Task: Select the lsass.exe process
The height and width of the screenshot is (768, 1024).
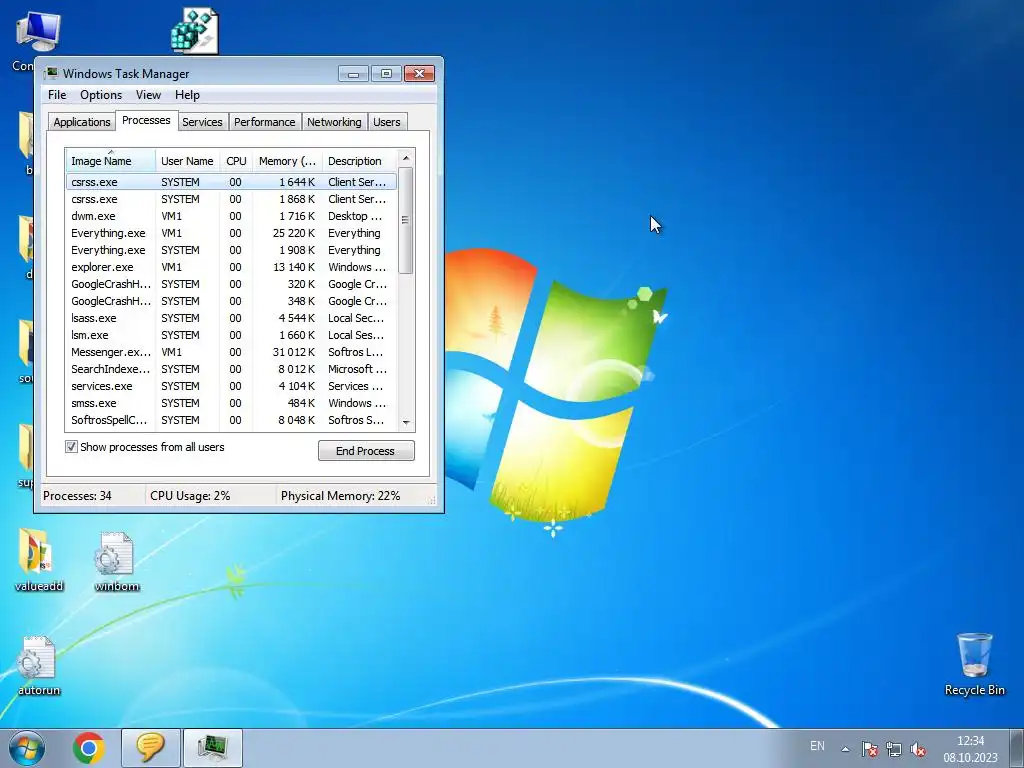Action: tap(231, 318)
